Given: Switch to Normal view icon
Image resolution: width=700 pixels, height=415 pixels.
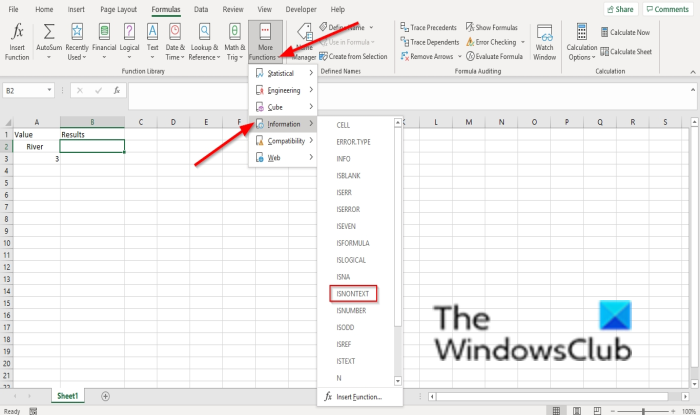Looking at the screenshot, I should tap(556, 411).
